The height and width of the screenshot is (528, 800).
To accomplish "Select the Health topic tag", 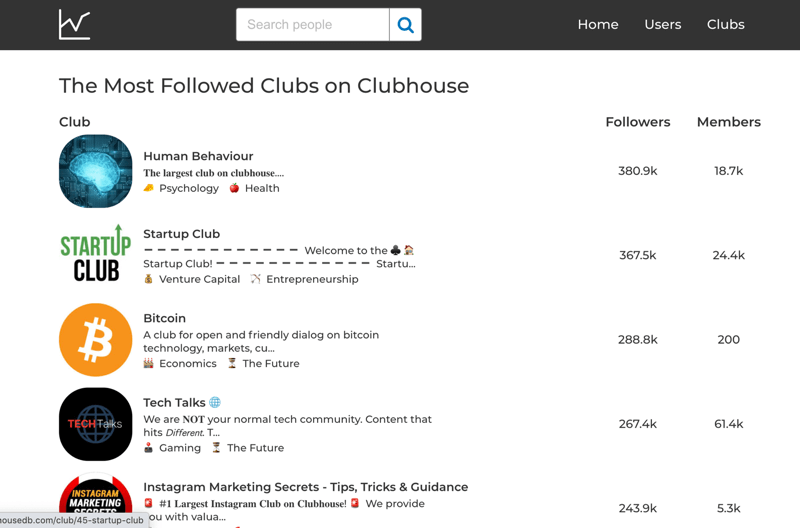I will pyautogui.click(x=262, y=188).
